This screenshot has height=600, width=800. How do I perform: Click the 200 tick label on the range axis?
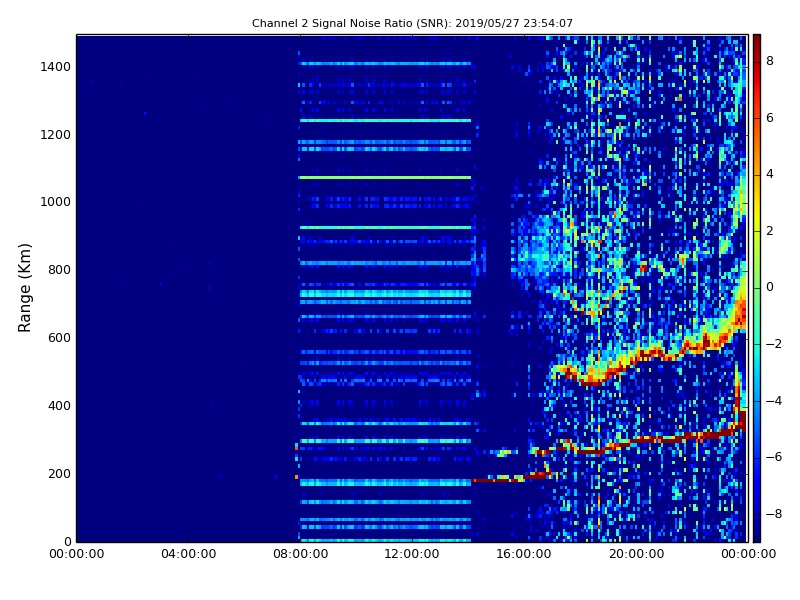pyautogui.click(x=59, y=473)
